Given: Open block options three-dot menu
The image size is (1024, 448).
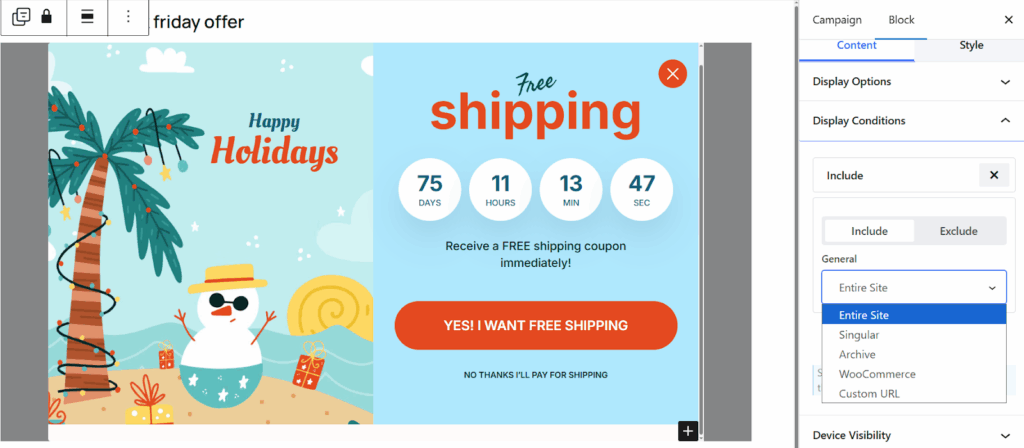Looking at the screenshot, I should pos(127,17).
